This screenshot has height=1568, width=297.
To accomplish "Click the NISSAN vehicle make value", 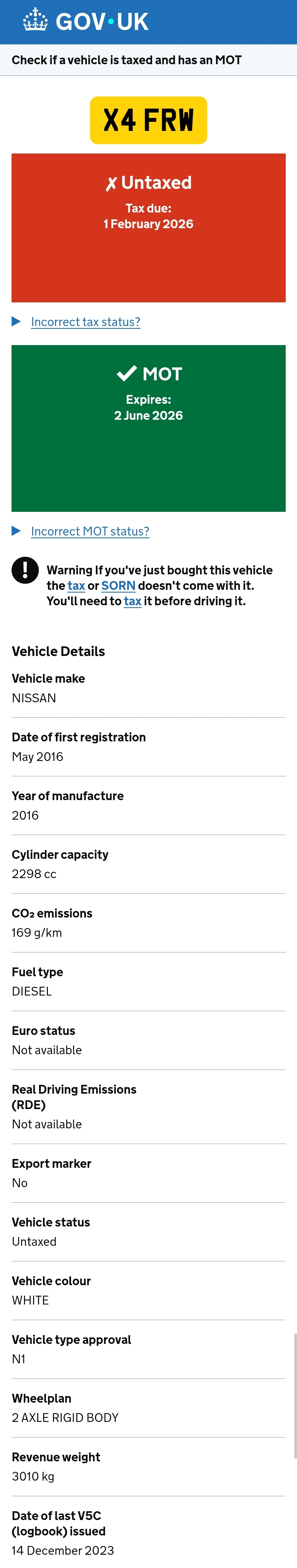I will [x=34, y=698].
